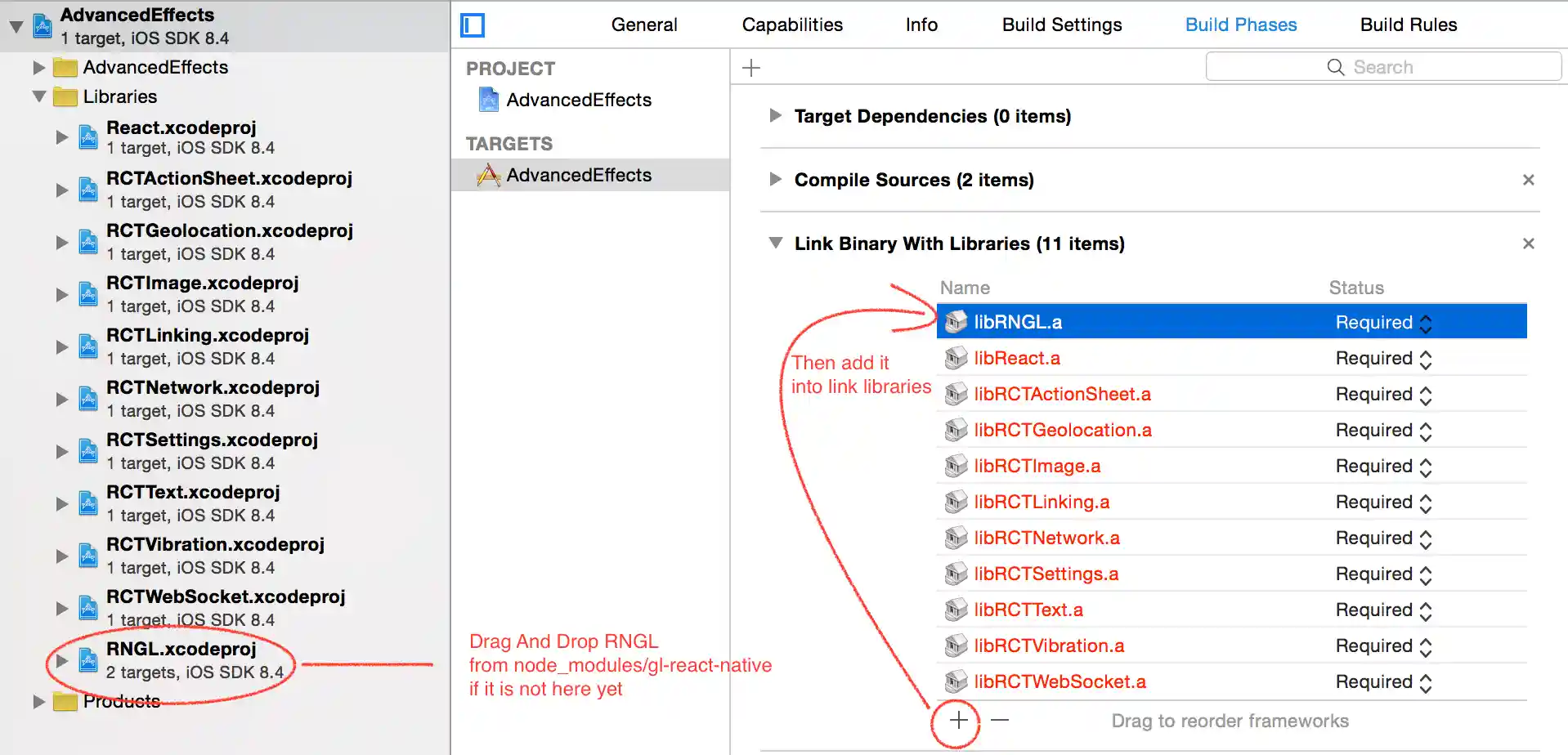This screenshot has width=1568, height=755.
Task: Click the AdvancedEffects project file icon
Action: [489, 101]
